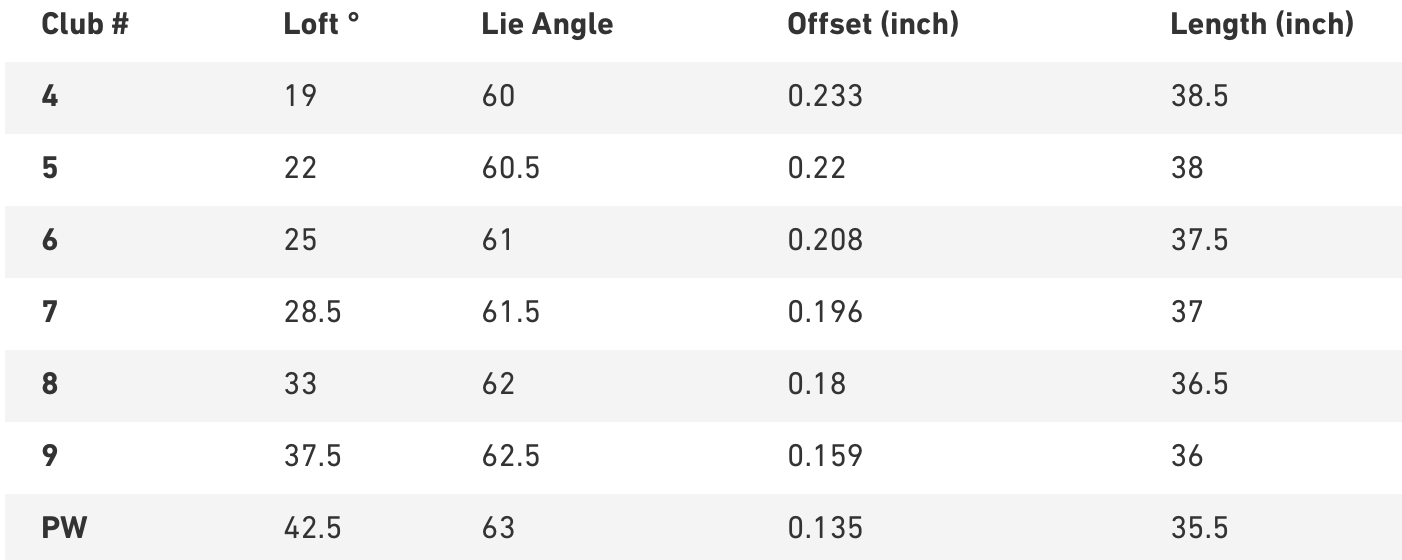
Task: Click the 60.5 lie angle value
Action: pyautogui.click(x=510, y=168)
